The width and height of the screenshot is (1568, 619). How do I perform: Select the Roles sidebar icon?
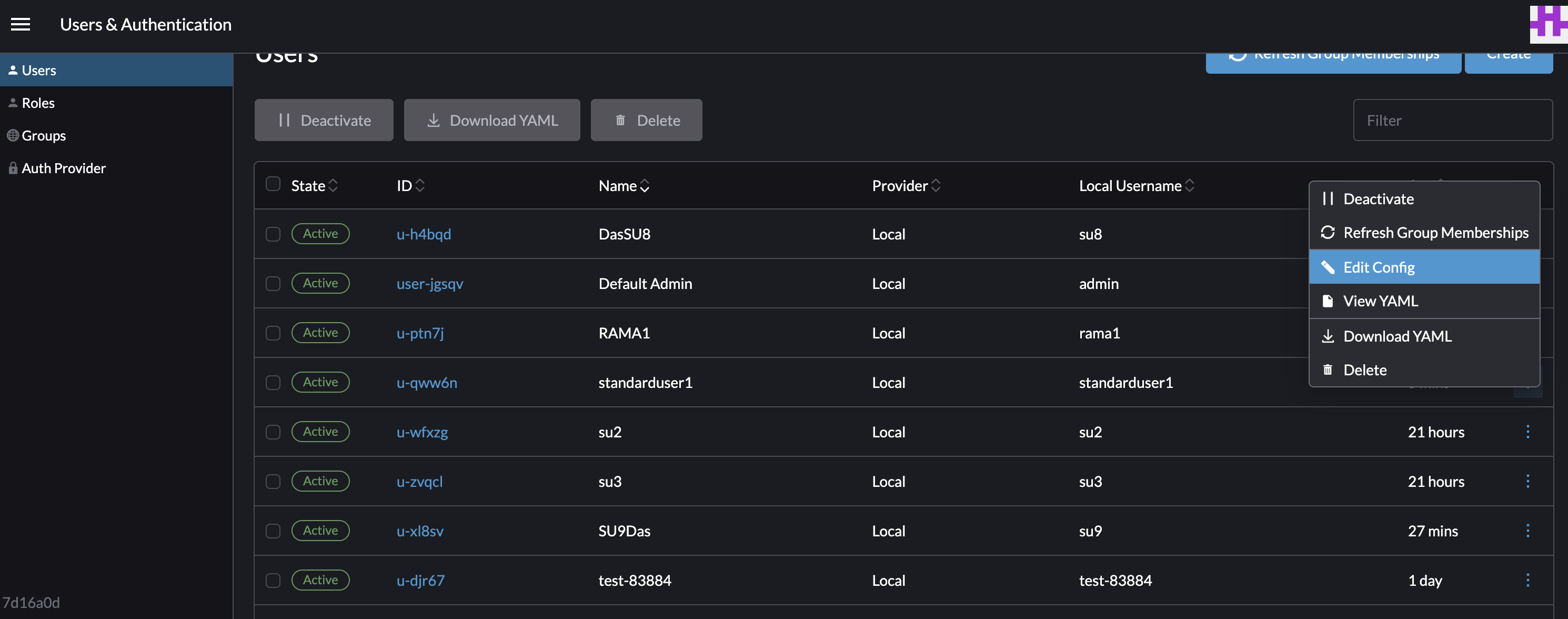(x=13, y=102)
